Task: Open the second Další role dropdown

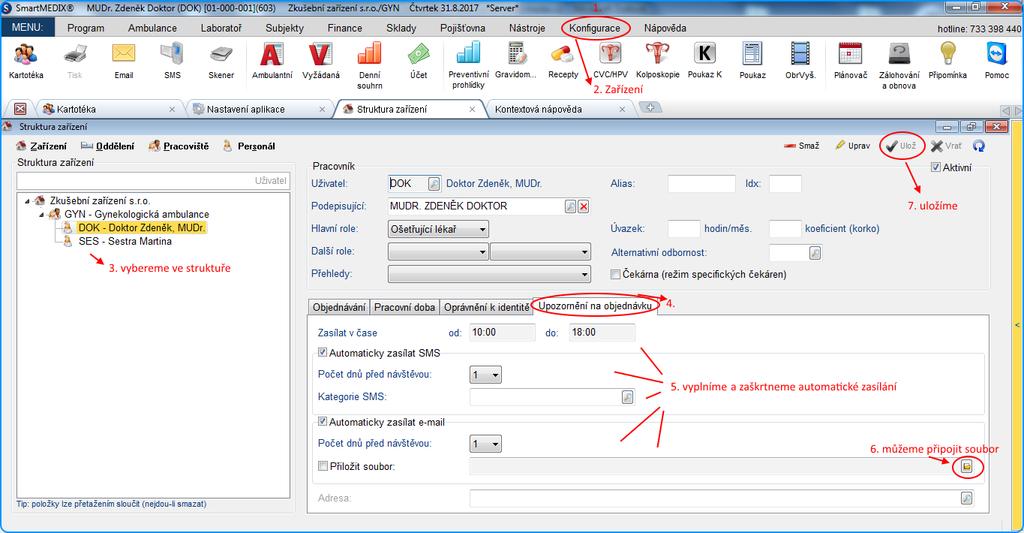Action: pyautogui.click(x=540, y=251)
